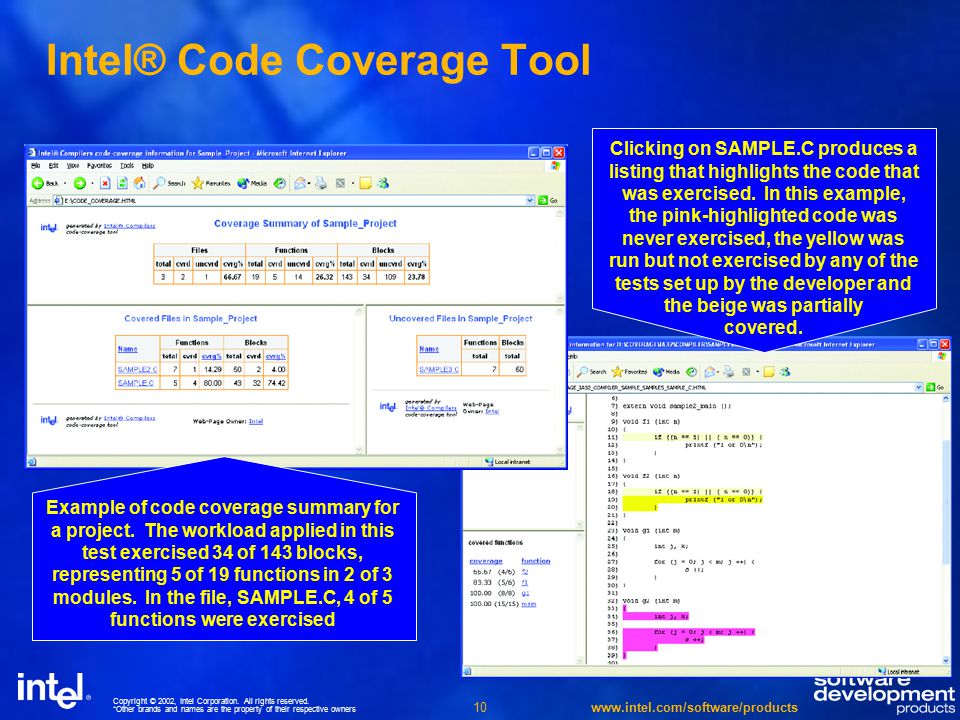
Task: Open SAMPLE2.C link in Covered Files
Action: (x=137, y=370)
